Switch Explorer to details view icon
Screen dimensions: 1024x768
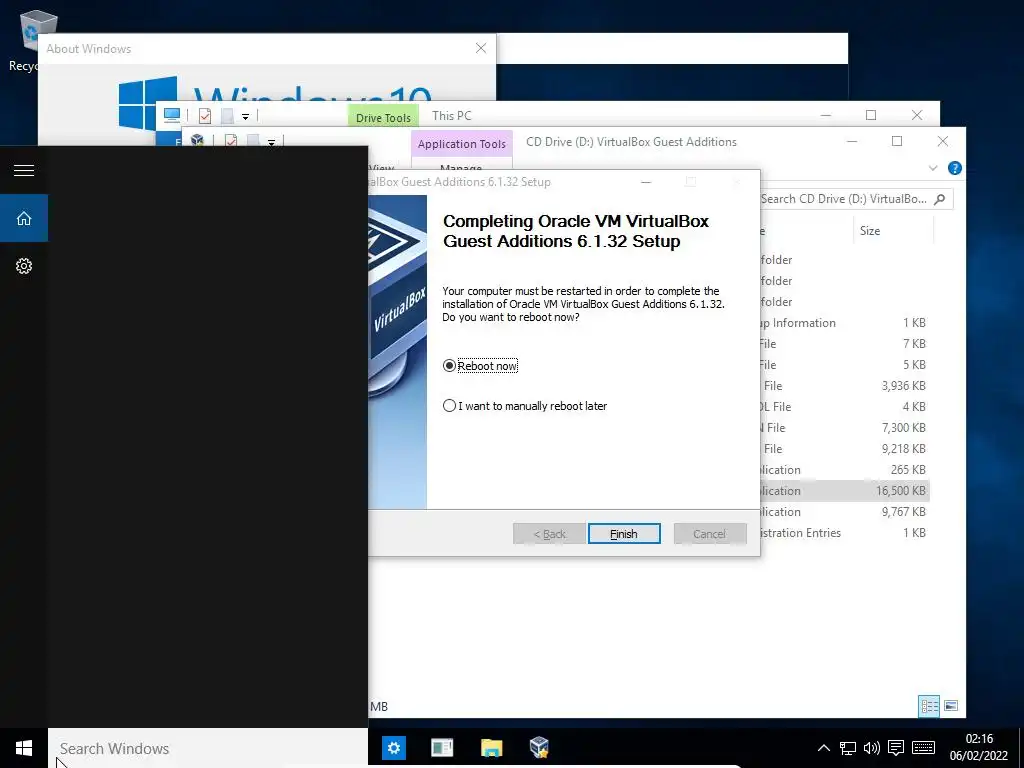[x=929, y=706]
